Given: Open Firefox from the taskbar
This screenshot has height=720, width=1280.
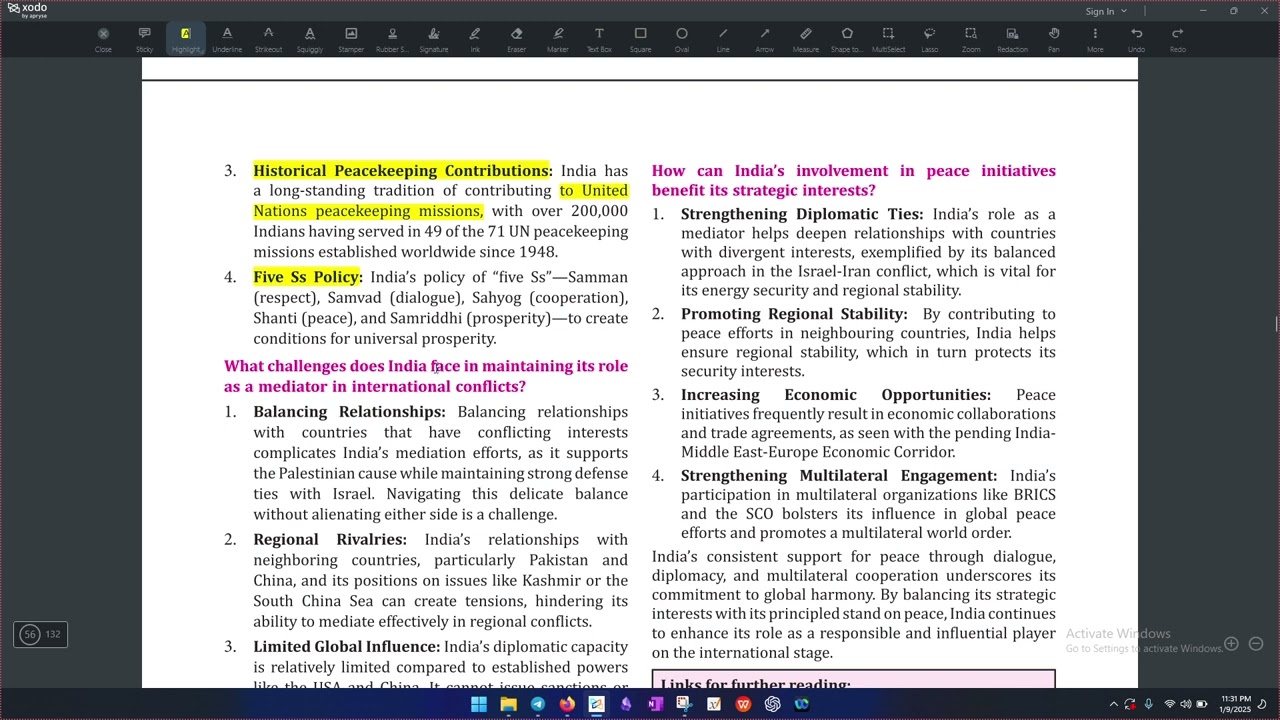Looking at the screenshot, I should coord(567,704).
